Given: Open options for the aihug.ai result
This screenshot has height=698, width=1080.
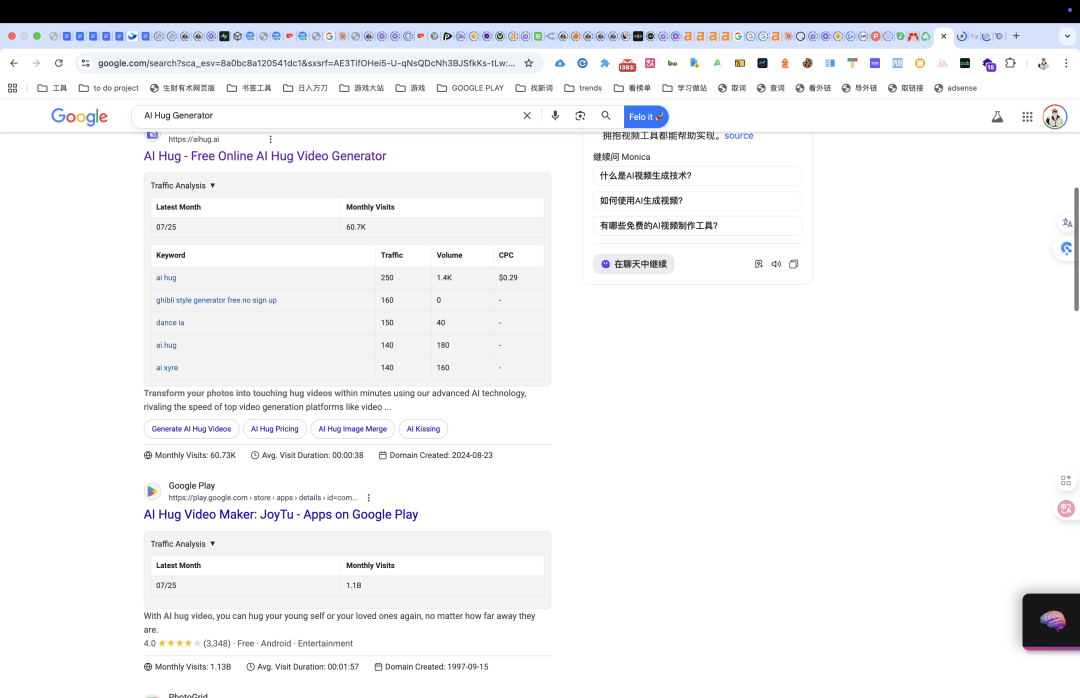Looking at the screenshot, I should 271,139.
